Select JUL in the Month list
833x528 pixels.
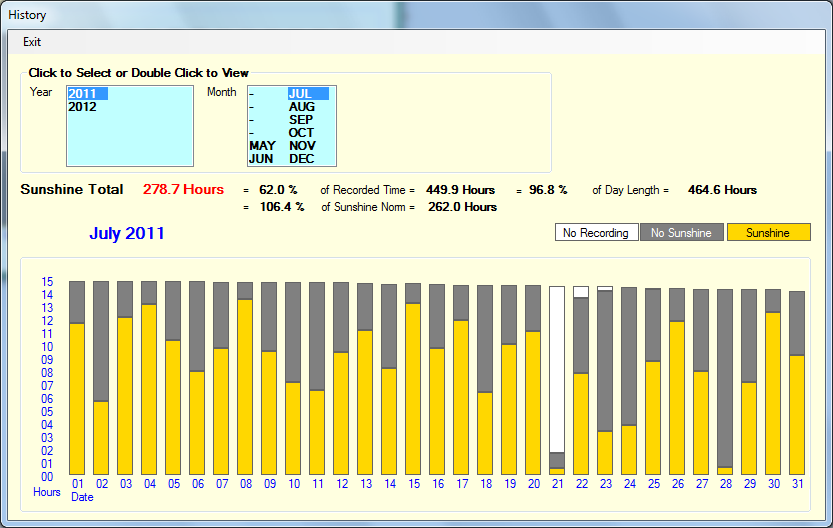(301, 93)
